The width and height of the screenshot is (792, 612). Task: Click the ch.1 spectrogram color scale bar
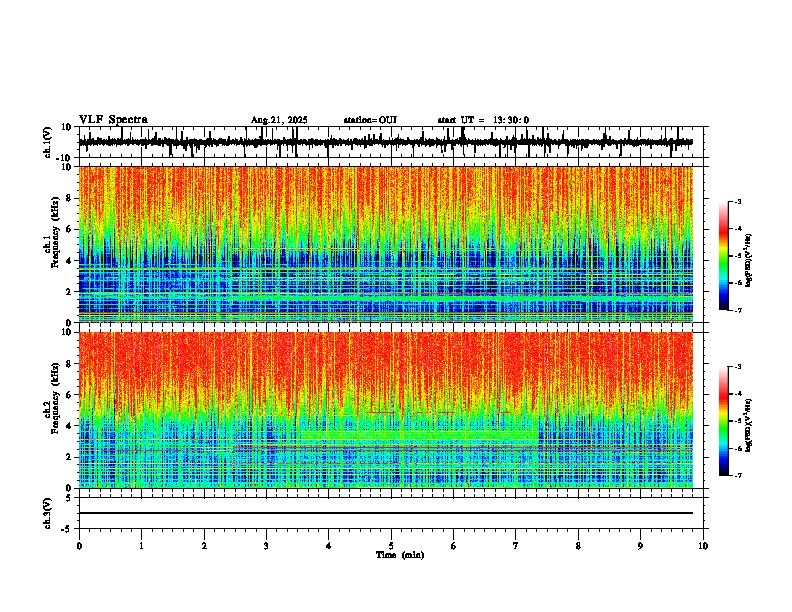pyautogui.click(x=724, y=256)
